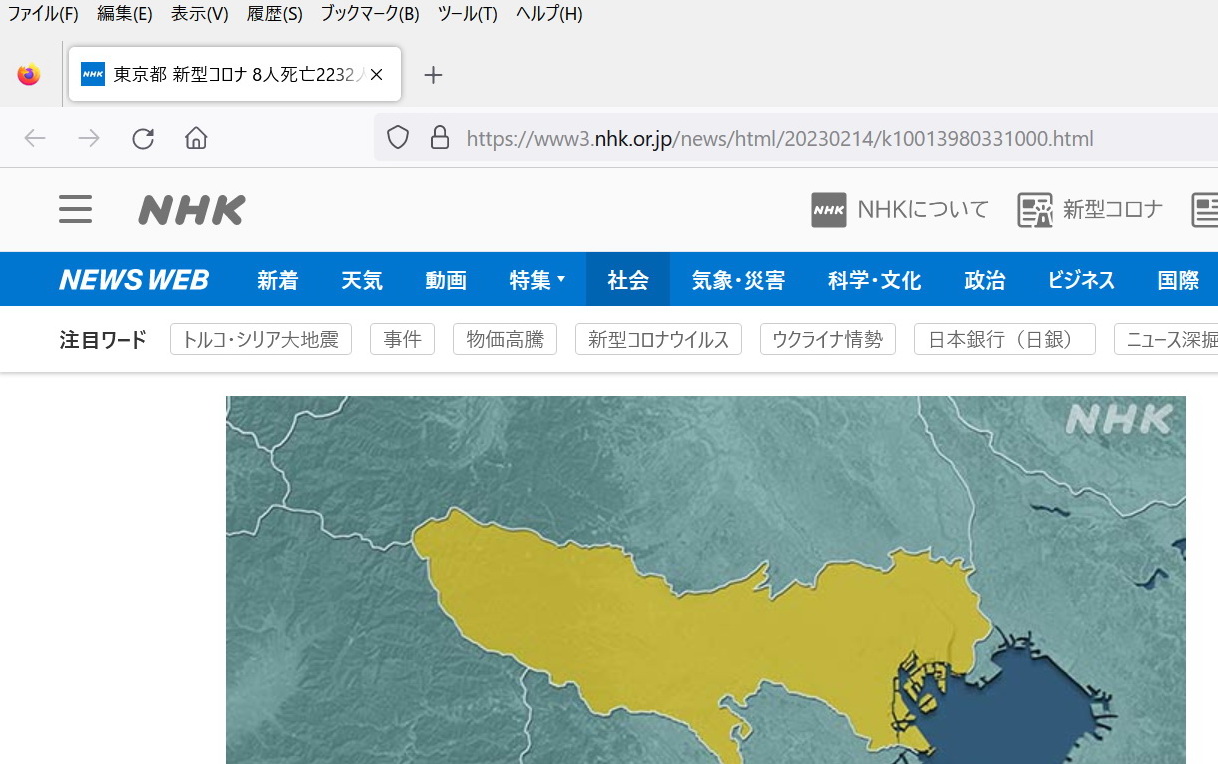Click the NHK logo in header

pyautogui.click(x=191, y=210)
